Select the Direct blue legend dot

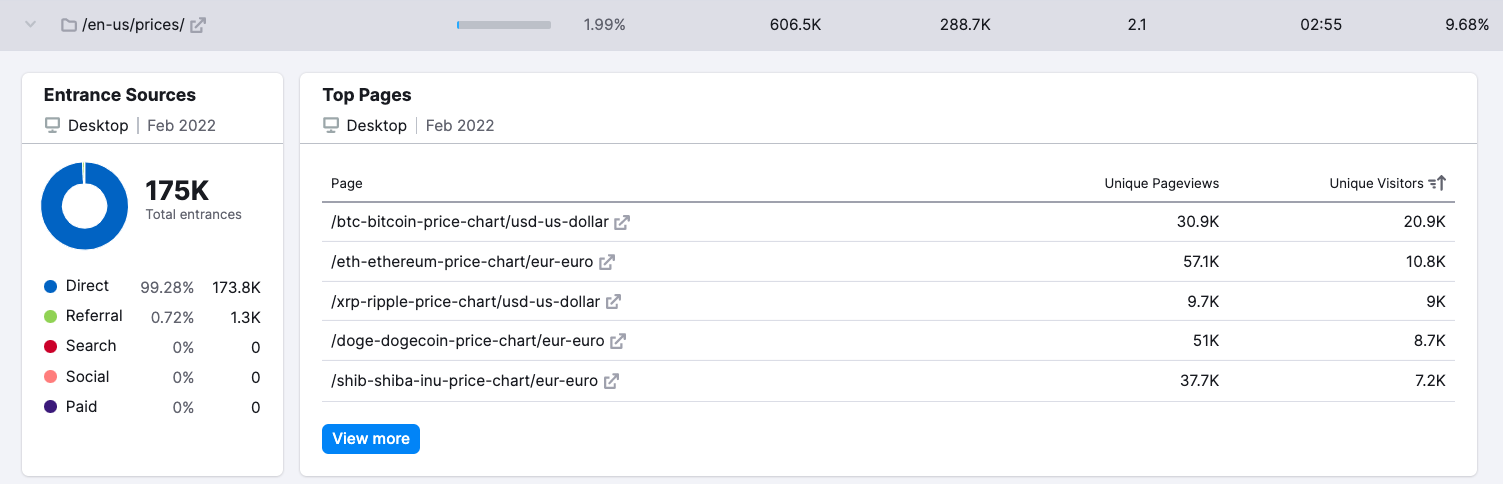click(51, 287)
